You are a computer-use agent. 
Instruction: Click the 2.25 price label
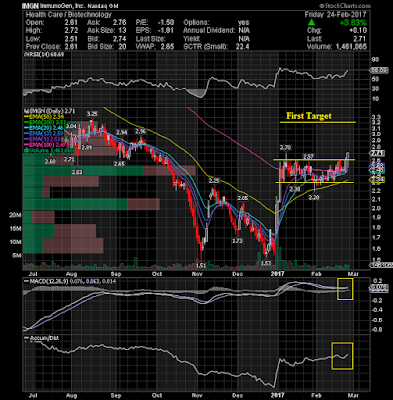tap(214, 181)
